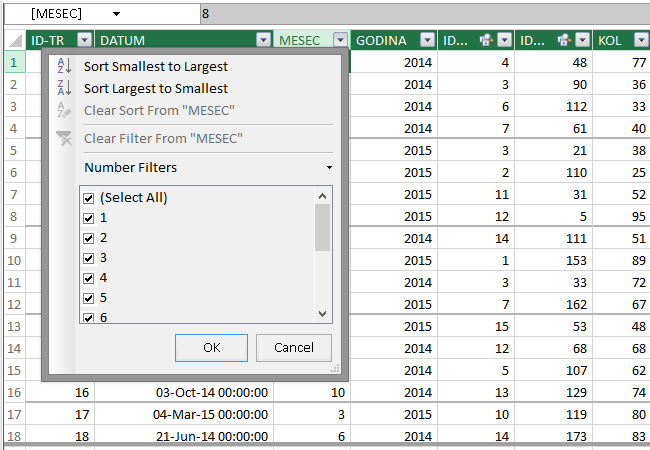Toggle the (Select All) checkbox
The height and width of the screenshot is (450, 650).
click(x=89, y=198)
